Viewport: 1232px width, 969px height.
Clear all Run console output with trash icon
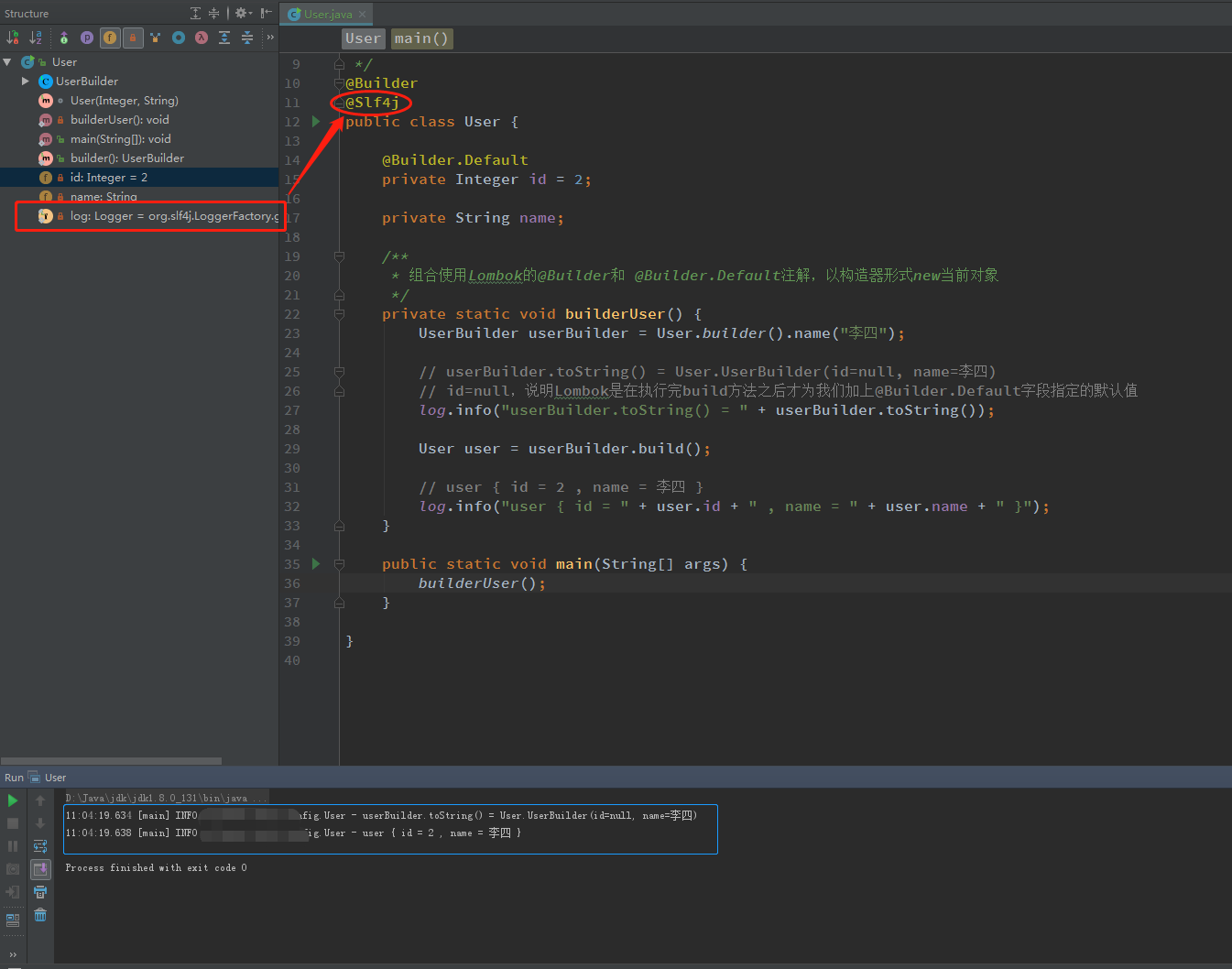tap(40, 915)
